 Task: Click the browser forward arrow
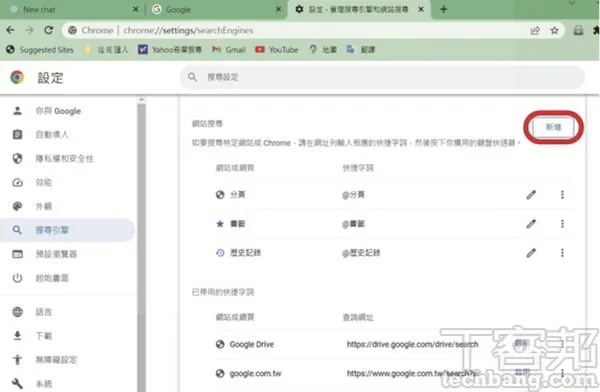click(29, 30)
